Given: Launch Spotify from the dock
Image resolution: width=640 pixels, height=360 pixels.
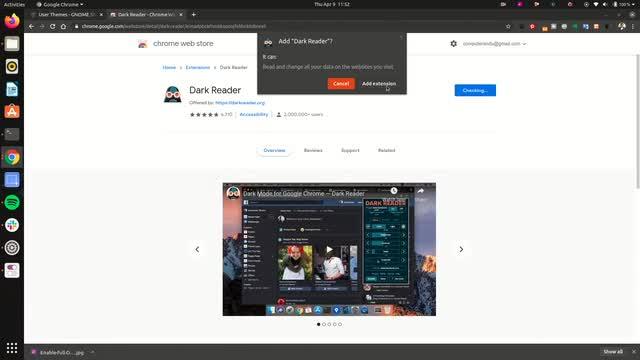Looking at the screenshot, I should click(12, 202).
